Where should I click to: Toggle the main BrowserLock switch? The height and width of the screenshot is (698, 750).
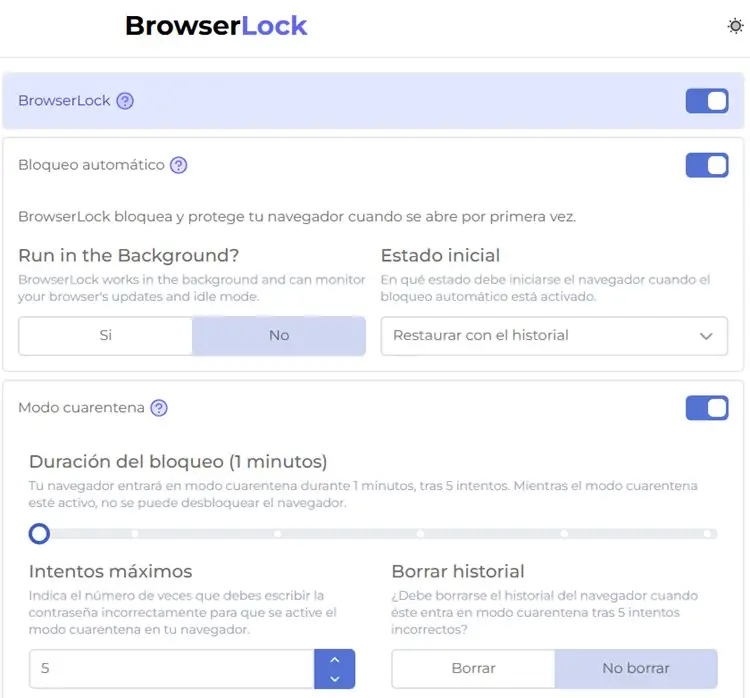tap(707, 101)
